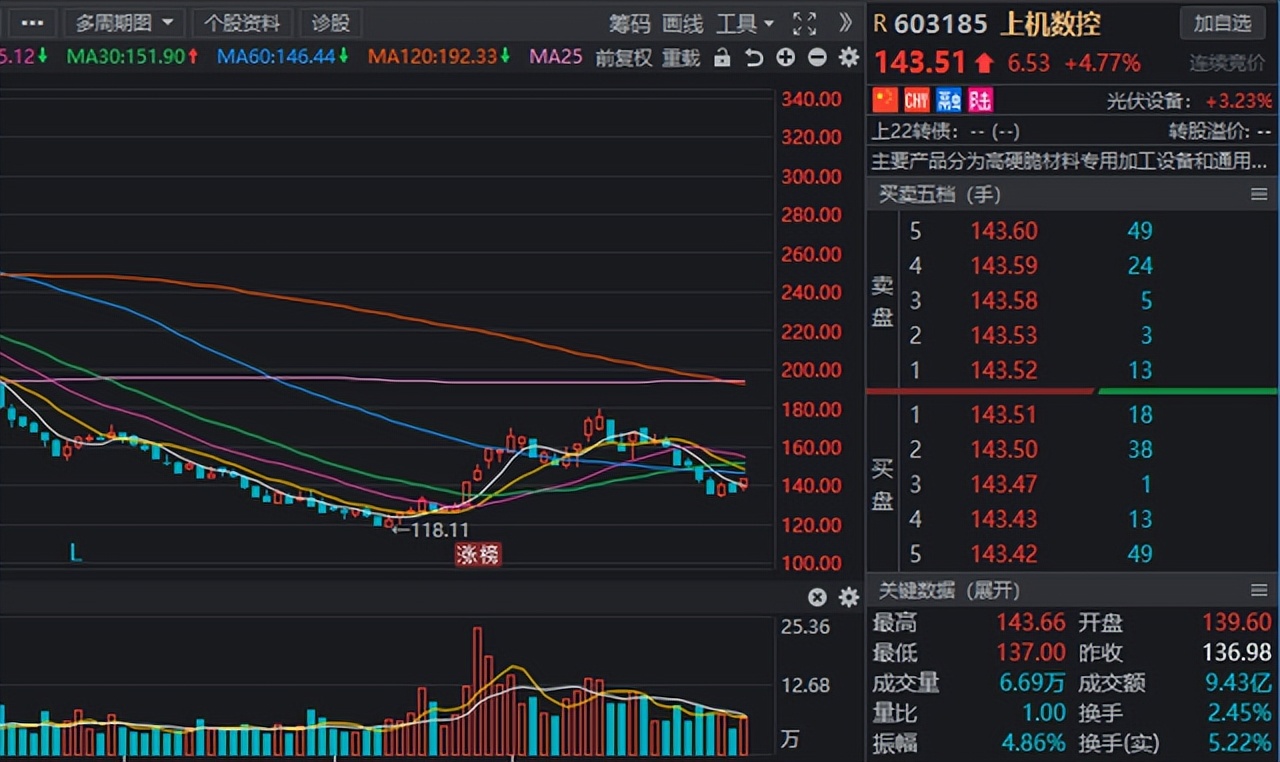1280x762 pixels.
Task: Click the undo arrow icon
Action: click(754, 58)
